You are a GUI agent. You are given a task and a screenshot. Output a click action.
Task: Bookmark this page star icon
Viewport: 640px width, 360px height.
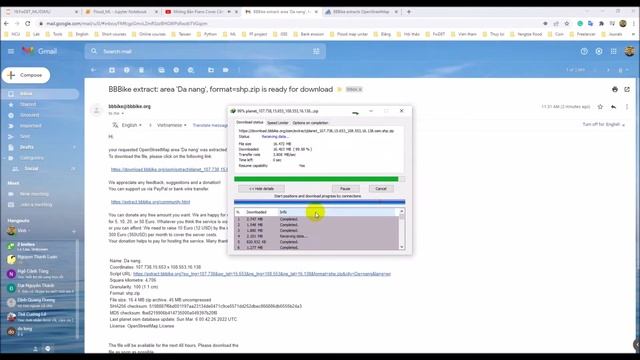(x=567, y=24)
